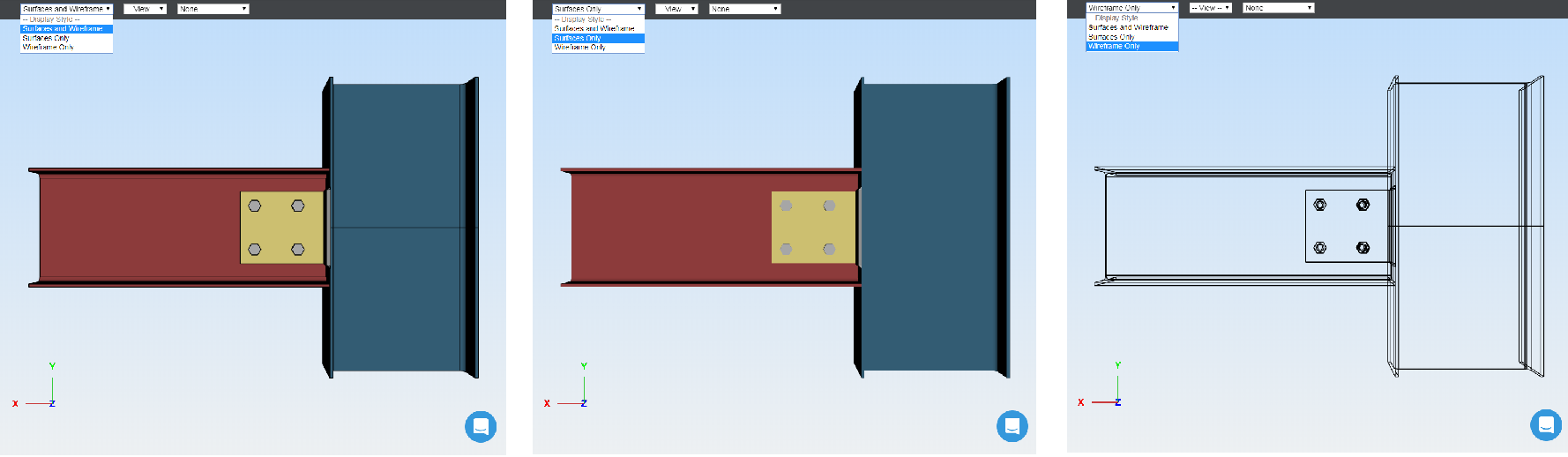Image resolution: width=1568 pixels, height=457 pixels.
Task: Open 'Surfaces Only' display style dropdown header
Action: click(598, 9)
